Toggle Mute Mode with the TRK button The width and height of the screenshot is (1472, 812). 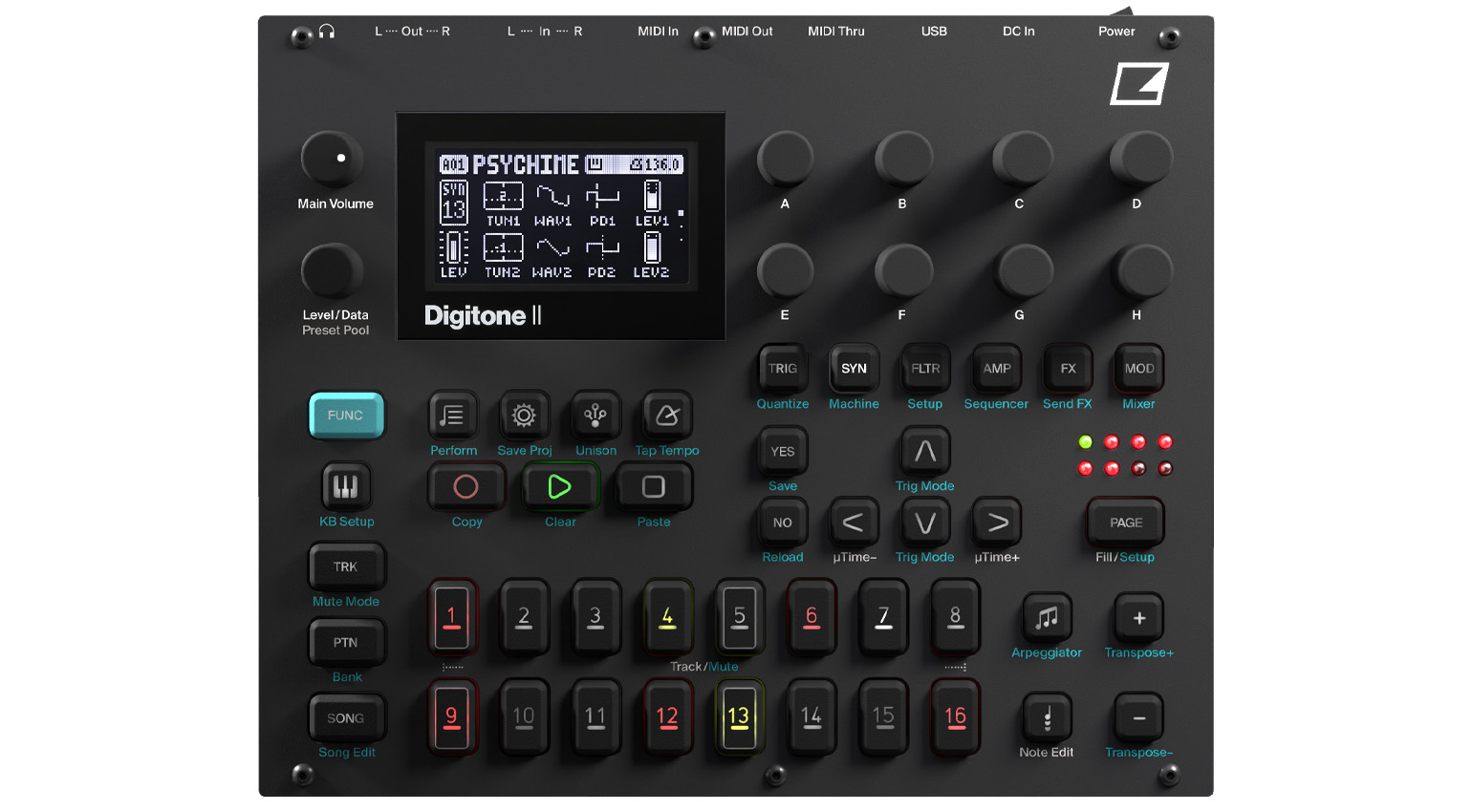346,566
